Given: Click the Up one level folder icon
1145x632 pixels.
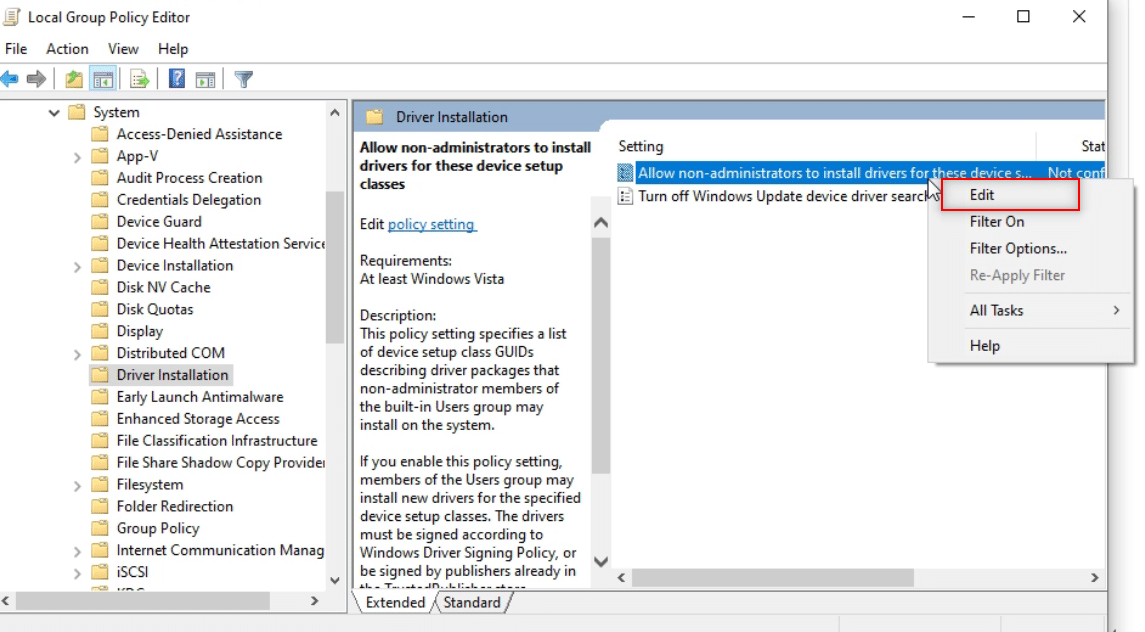Looking at the screenshot, I should (x=74, y=79).
